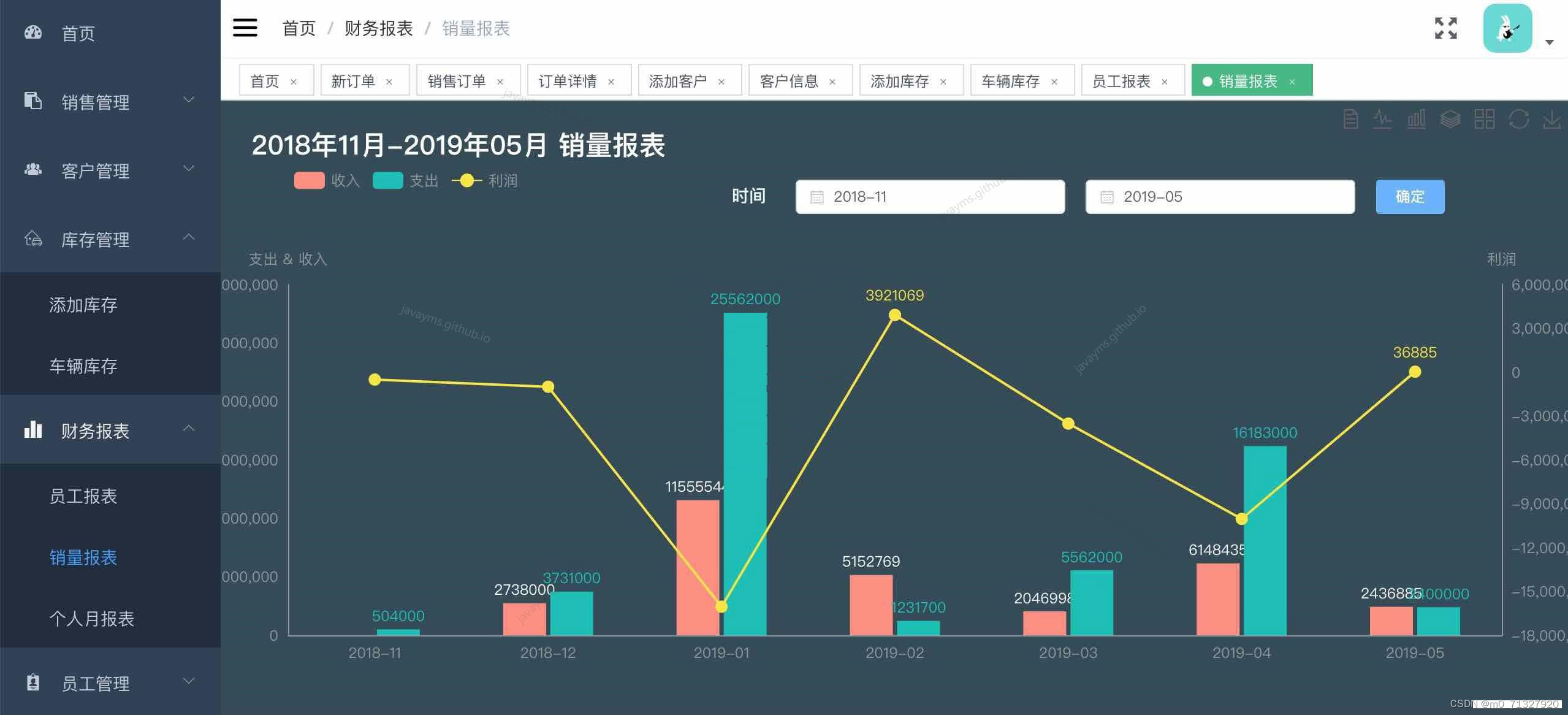Expand the 销售管理 menu chevron
1568x715 pixels.
tap(189, 99)
